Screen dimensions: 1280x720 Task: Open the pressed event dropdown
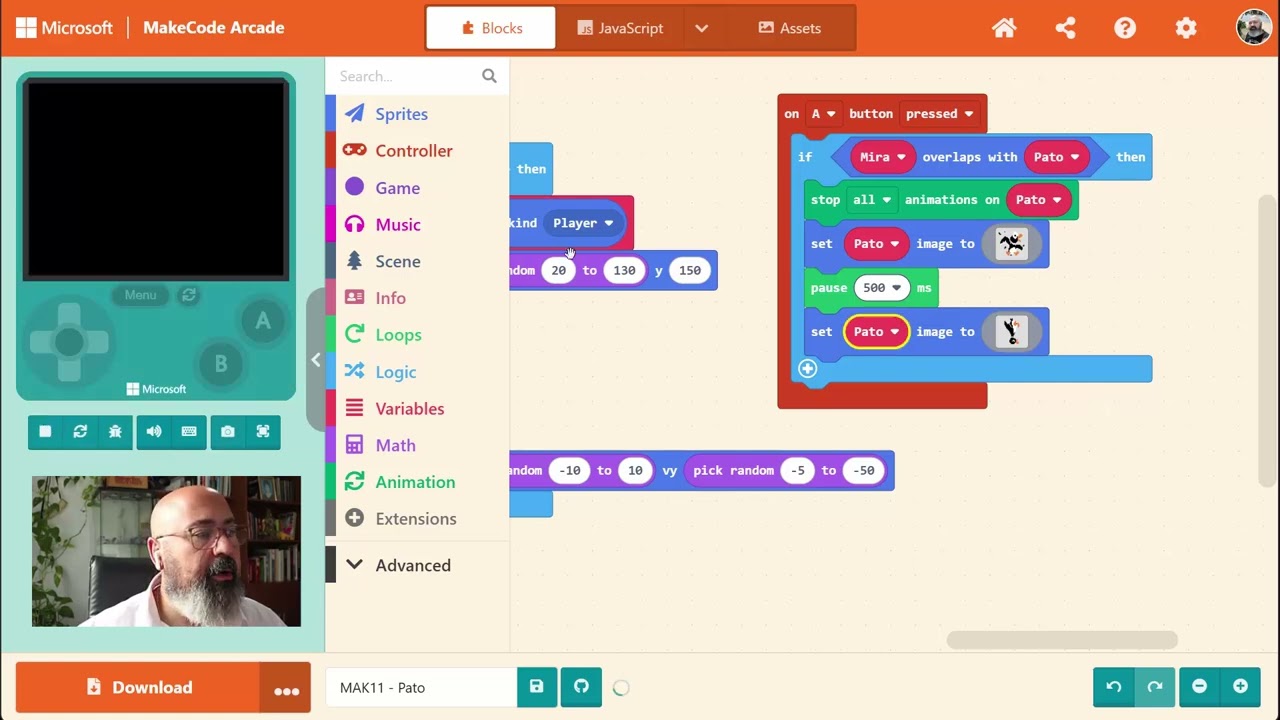pyautogui.click(x=939, y=114)
